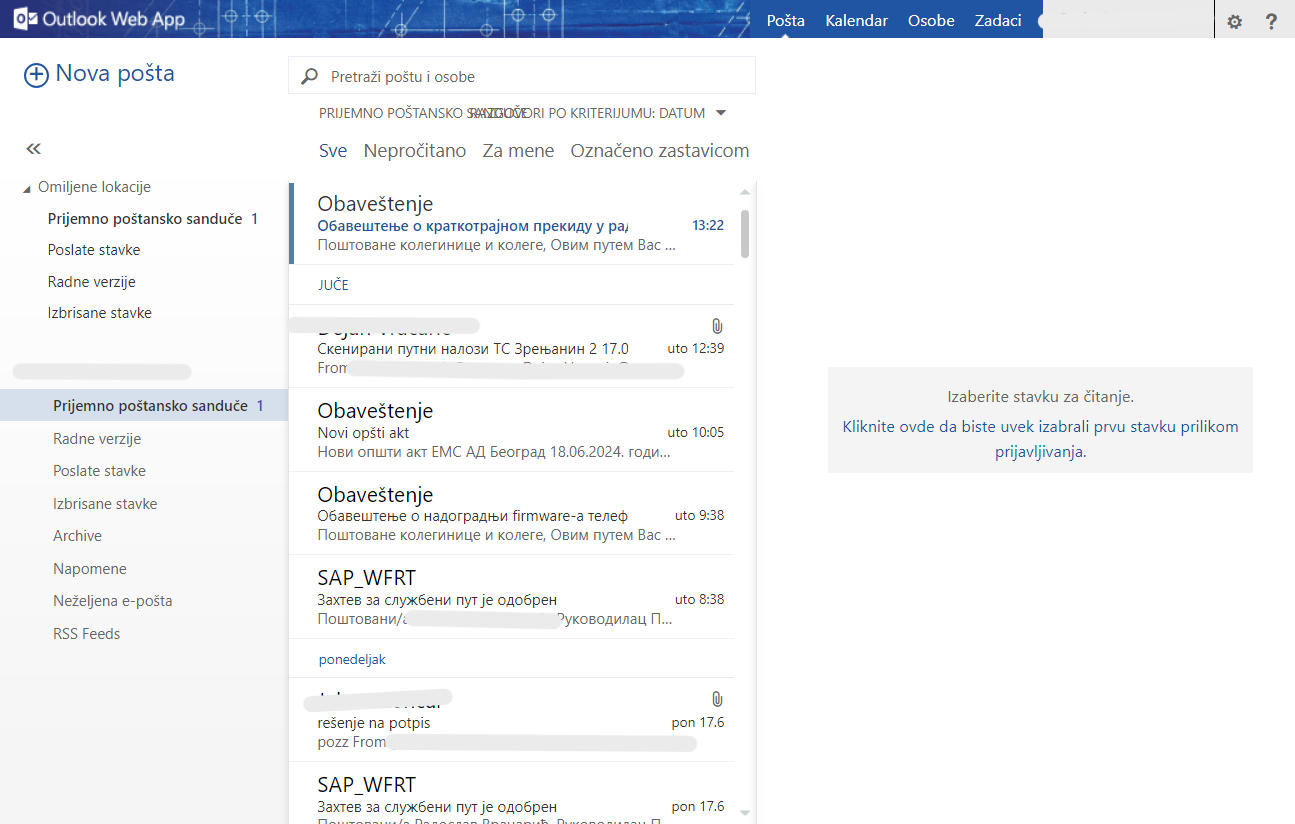Select mailbox Prijemno poštansko sanduče folder
Image resolution: width=1295 pixels, height=824 pixels.
tap(144, 405)
